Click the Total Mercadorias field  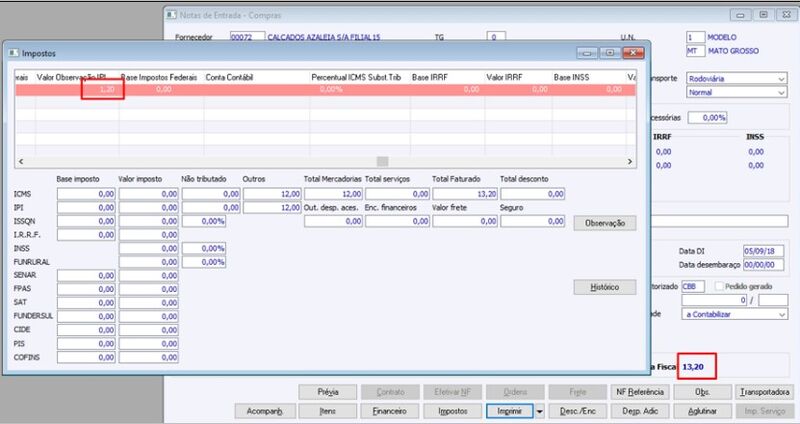334,194
